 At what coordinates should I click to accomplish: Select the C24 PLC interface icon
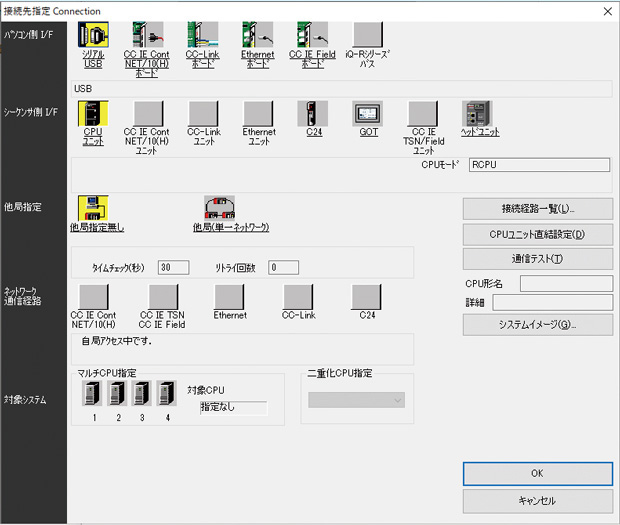point(314,114)
